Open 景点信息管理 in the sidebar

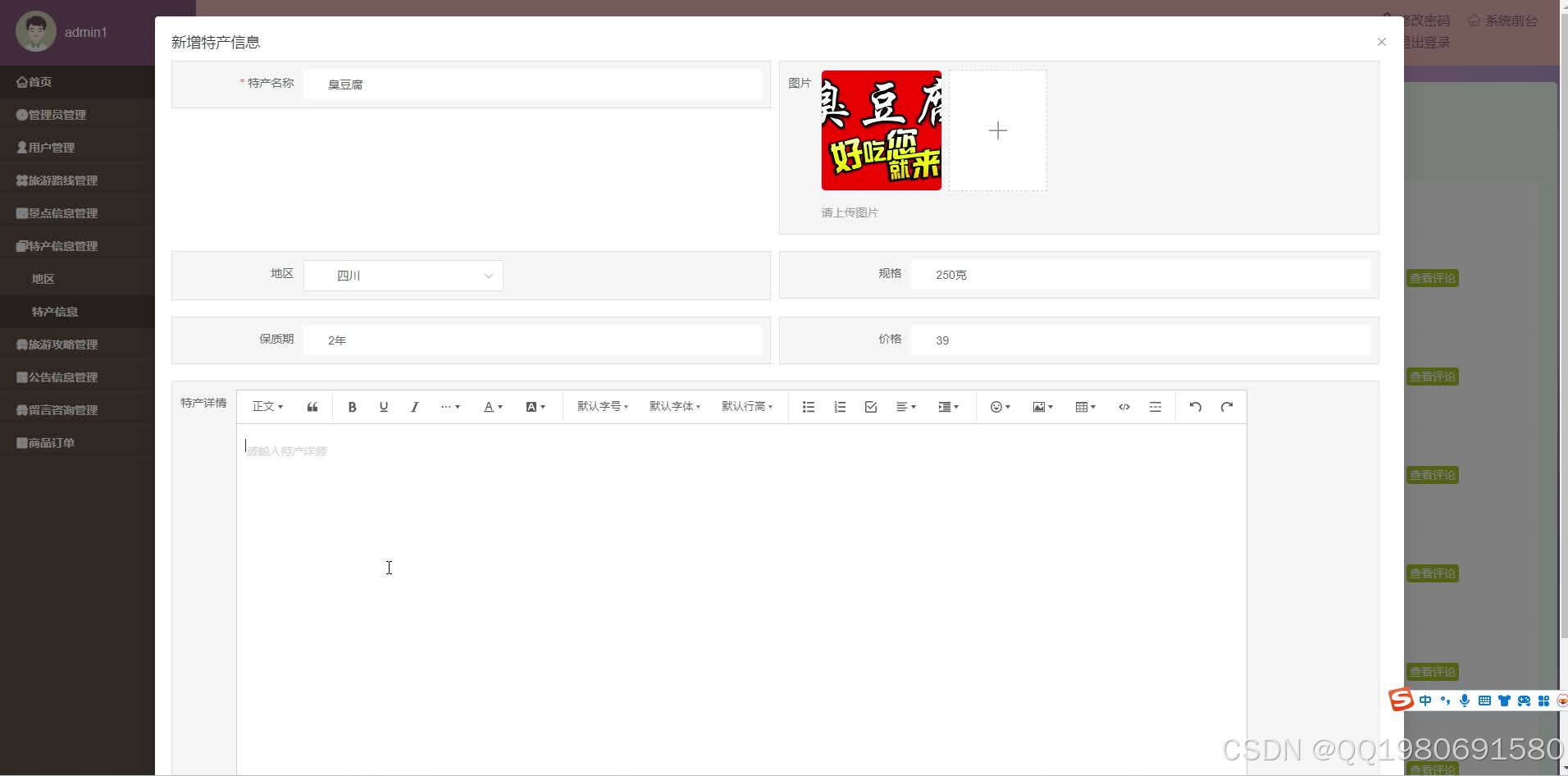77,213
